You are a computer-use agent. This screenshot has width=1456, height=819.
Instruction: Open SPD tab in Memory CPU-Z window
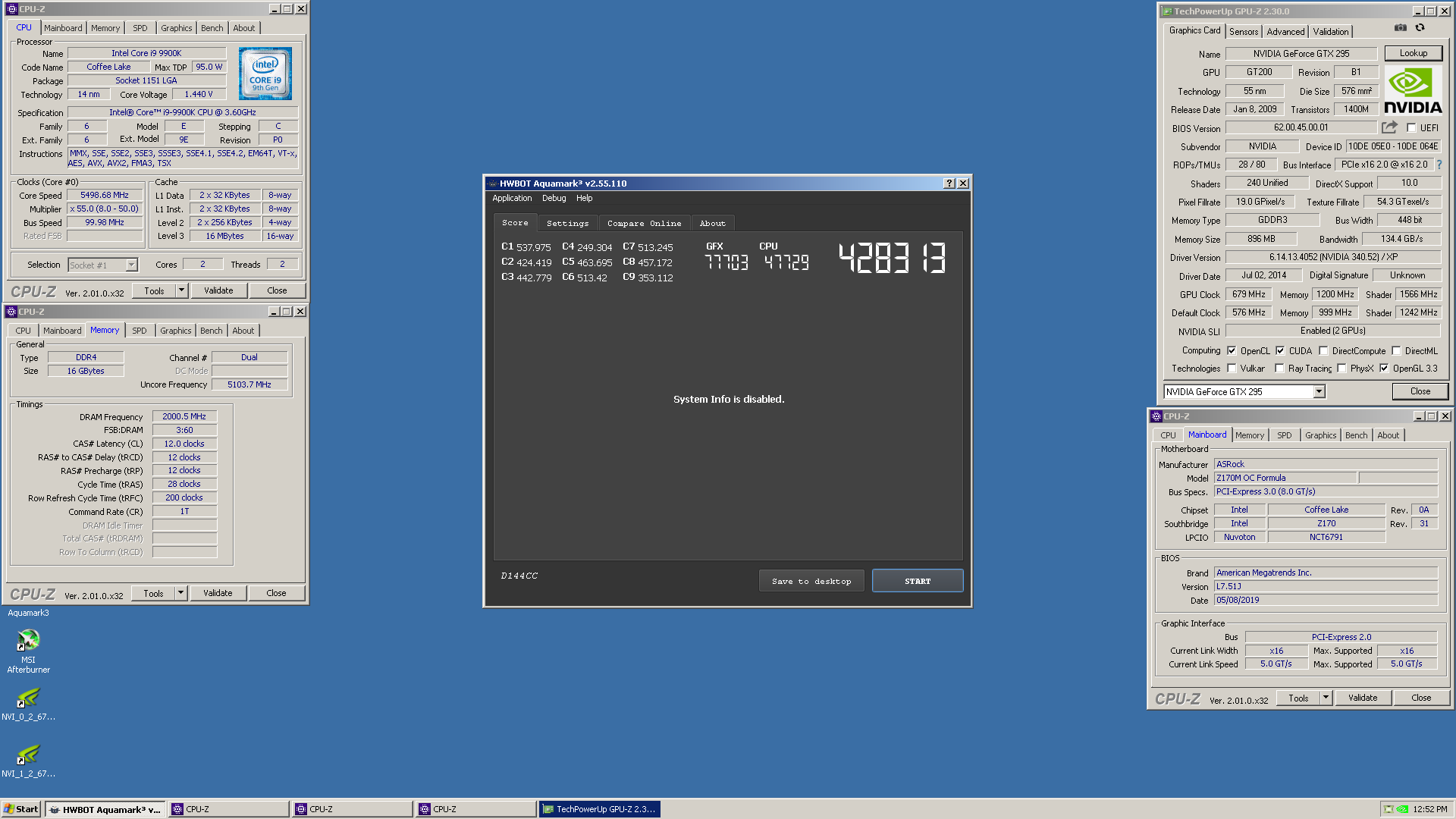pos(140,331)
